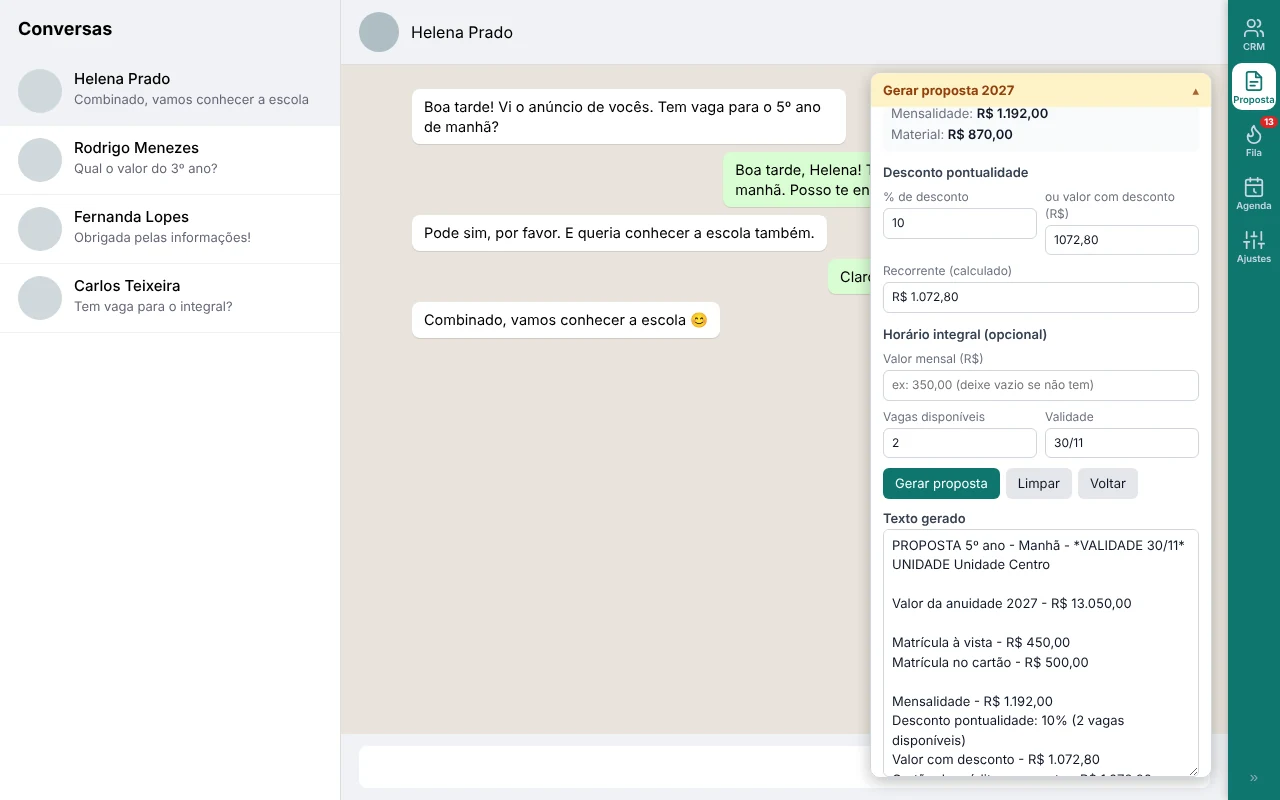Image resolution: width=1280 pixels, height=800 pixels.
Task: Click Fernanda Lopes avatar in list
Action: point(40,229)
